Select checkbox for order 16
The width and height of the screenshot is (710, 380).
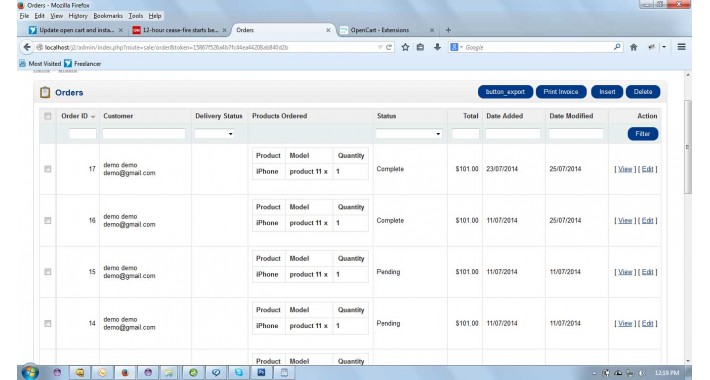click(x=48, y=221)
